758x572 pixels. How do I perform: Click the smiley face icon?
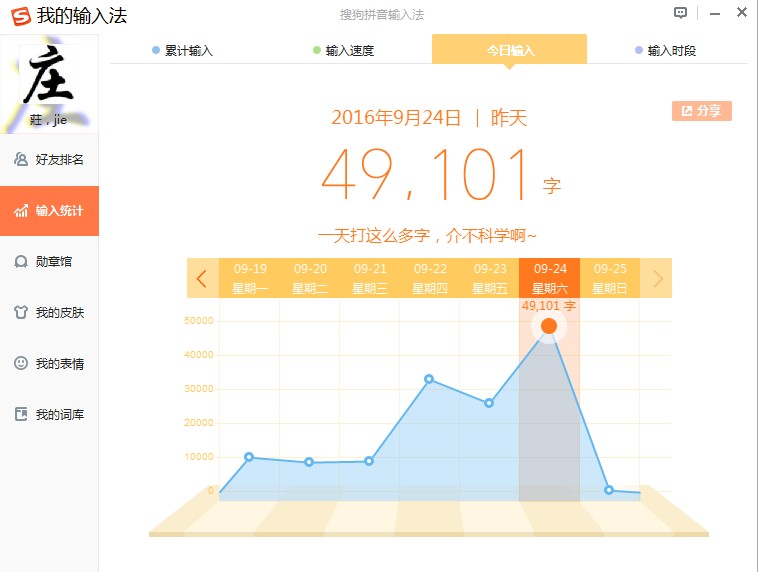pyautogui.click(x=21, y=363)
